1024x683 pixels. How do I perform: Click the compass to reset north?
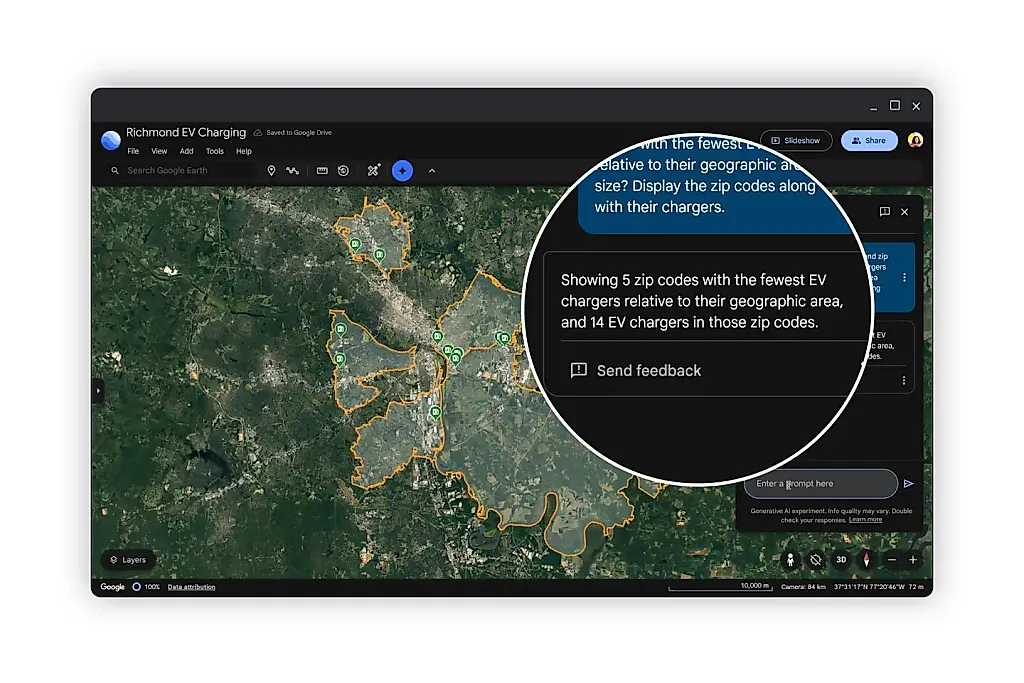867,560
